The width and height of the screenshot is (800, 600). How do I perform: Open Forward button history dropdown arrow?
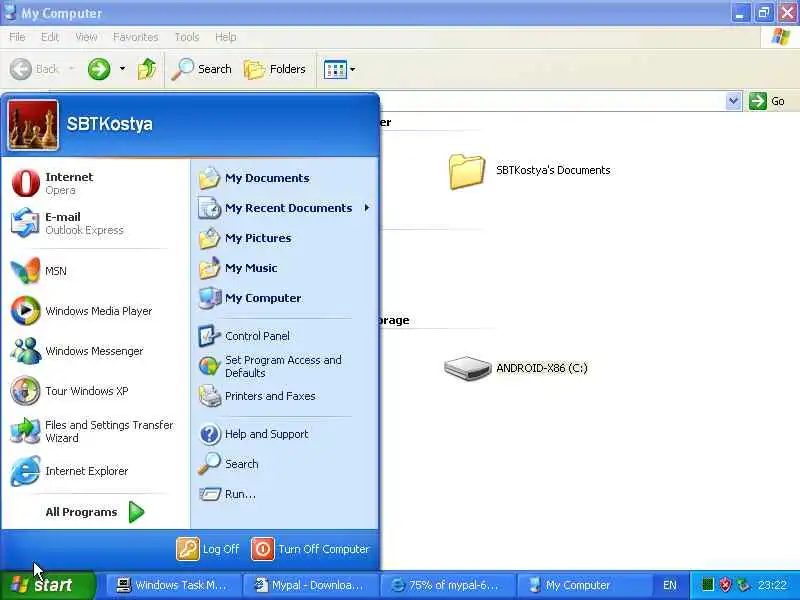122,68
